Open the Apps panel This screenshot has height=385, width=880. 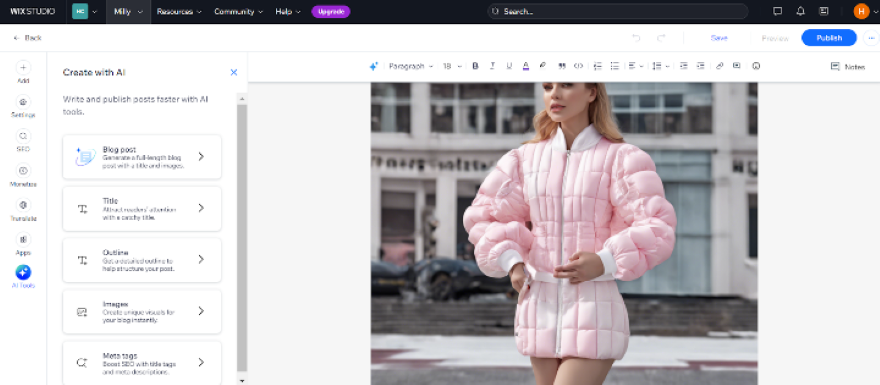point(23,245)
